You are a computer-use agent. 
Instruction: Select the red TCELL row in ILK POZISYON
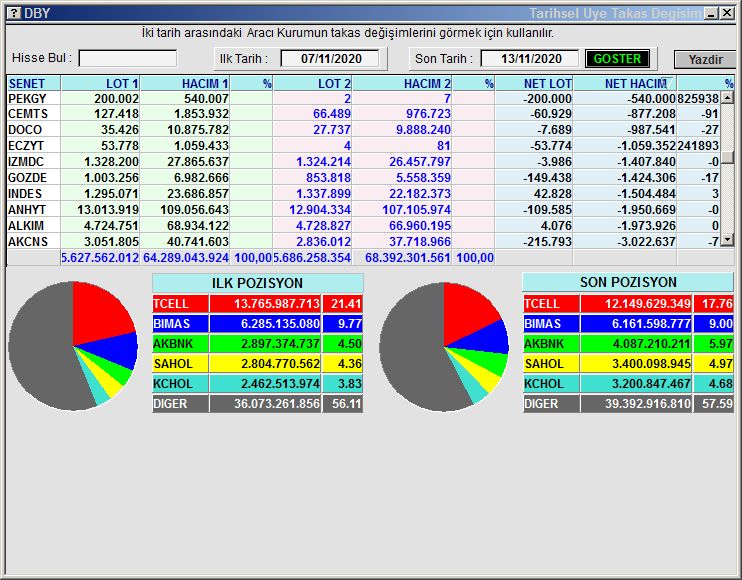257,303
